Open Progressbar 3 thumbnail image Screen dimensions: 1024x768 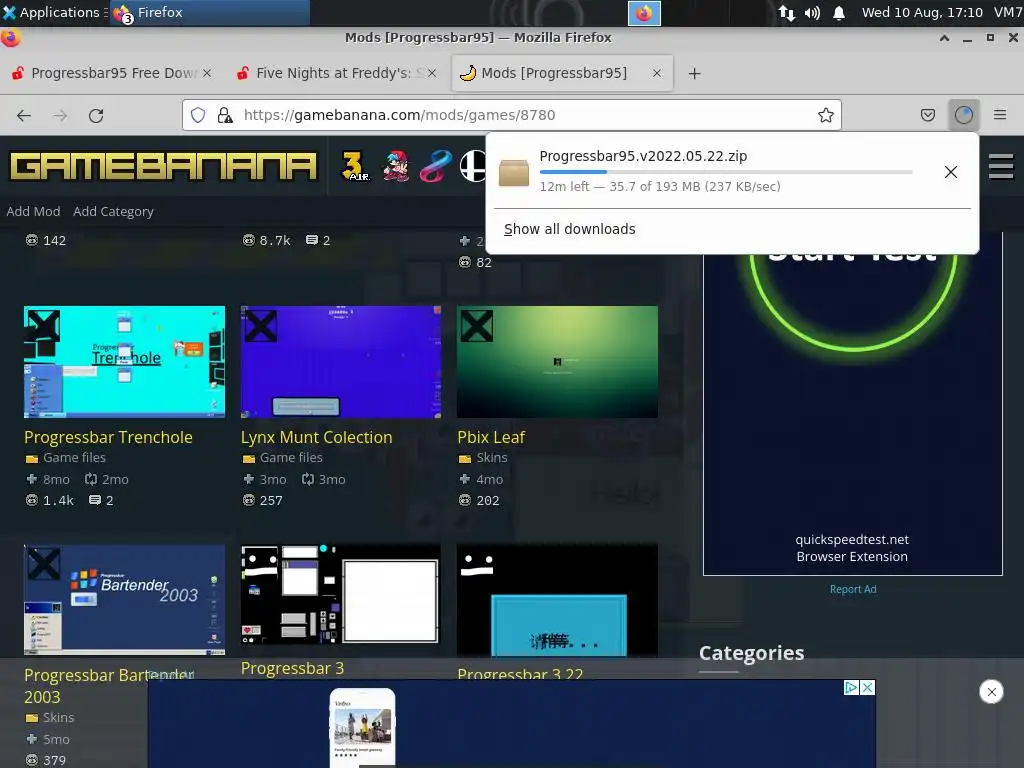click(x=341, y=594)
